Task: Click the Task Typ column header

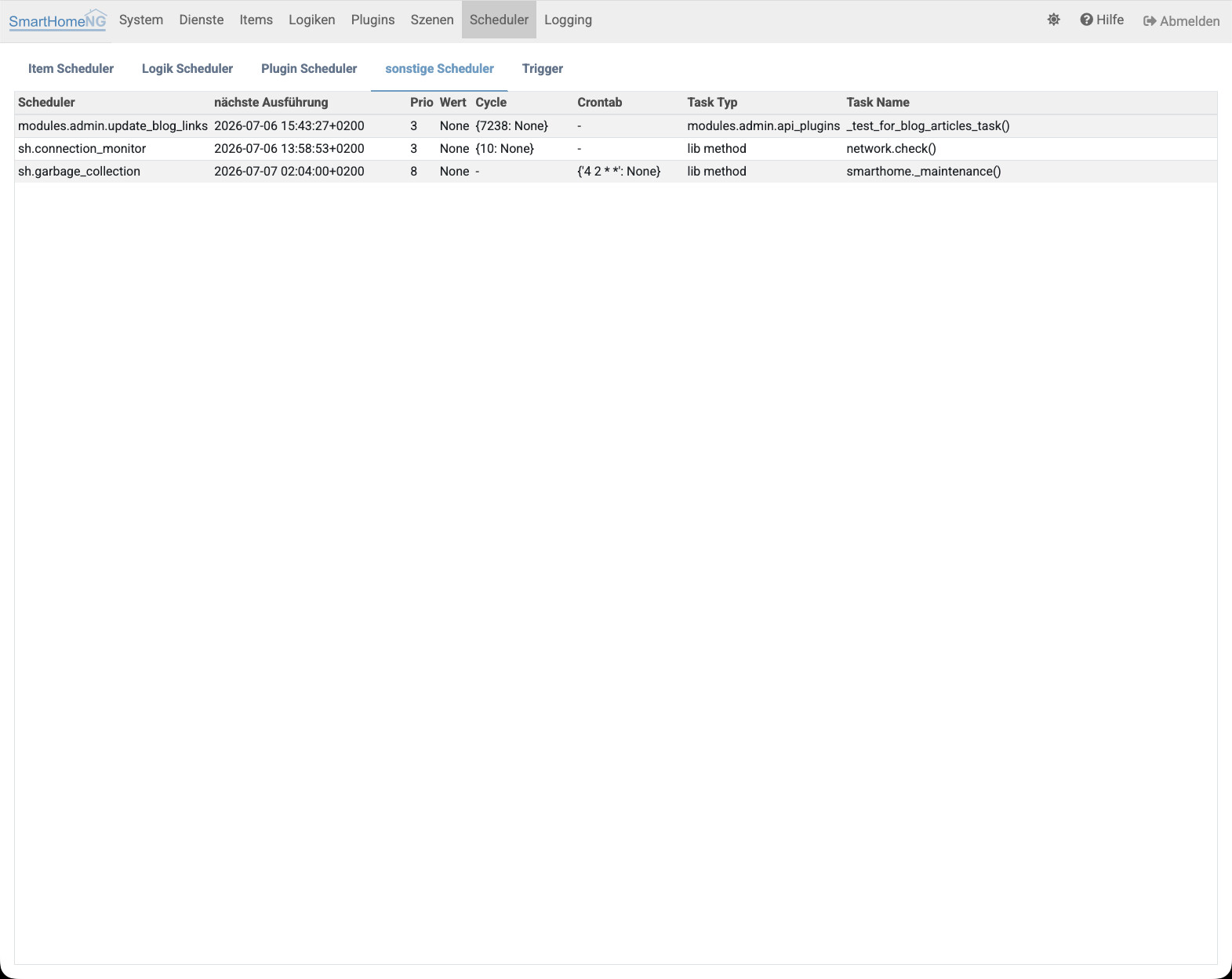Action: [712, 102]
